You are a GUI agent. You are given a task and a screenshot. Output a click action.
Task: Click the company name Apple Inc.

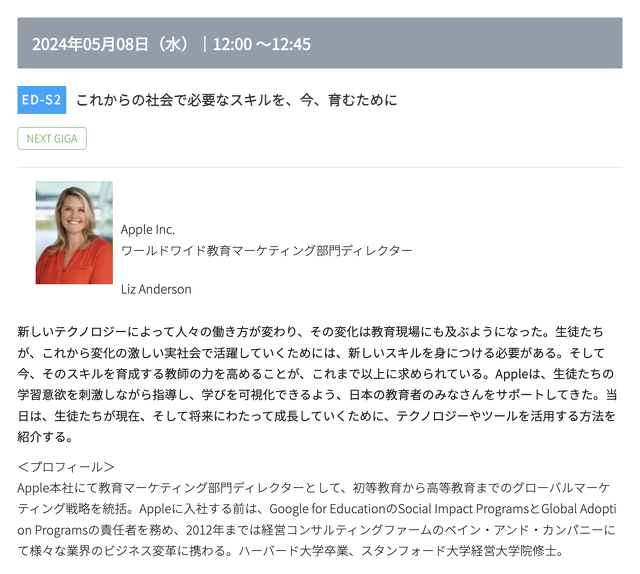click(x=148, y=229)
